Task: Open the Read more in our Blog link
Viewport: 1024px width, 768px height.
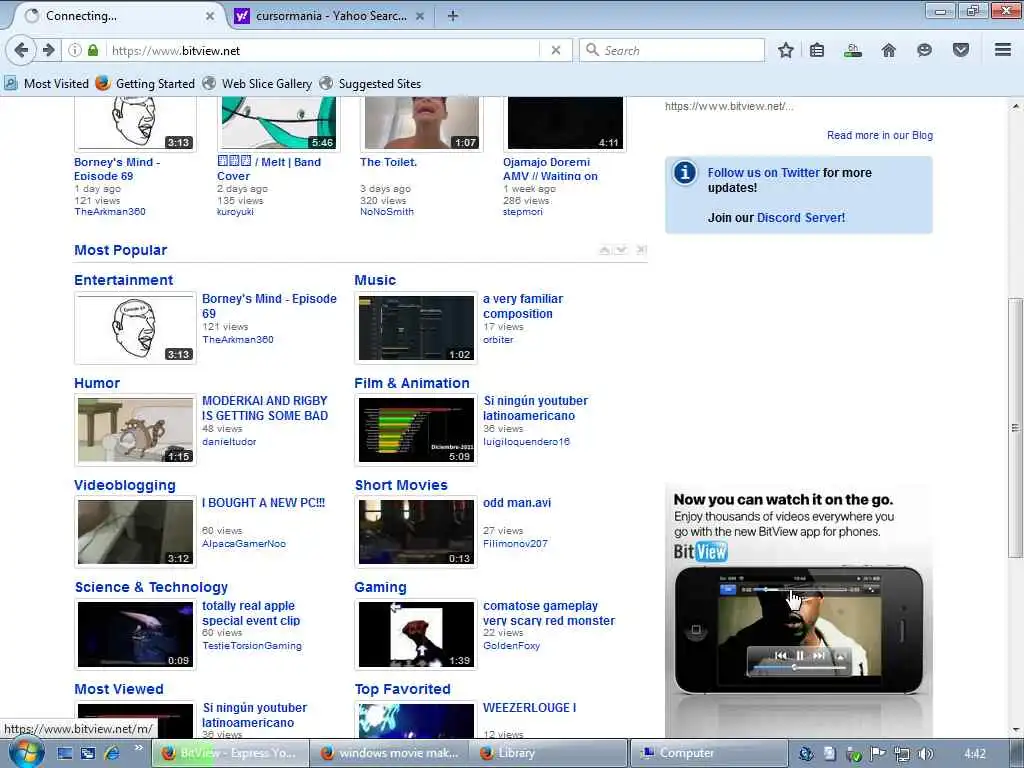Action: click(x=880, y=135)
